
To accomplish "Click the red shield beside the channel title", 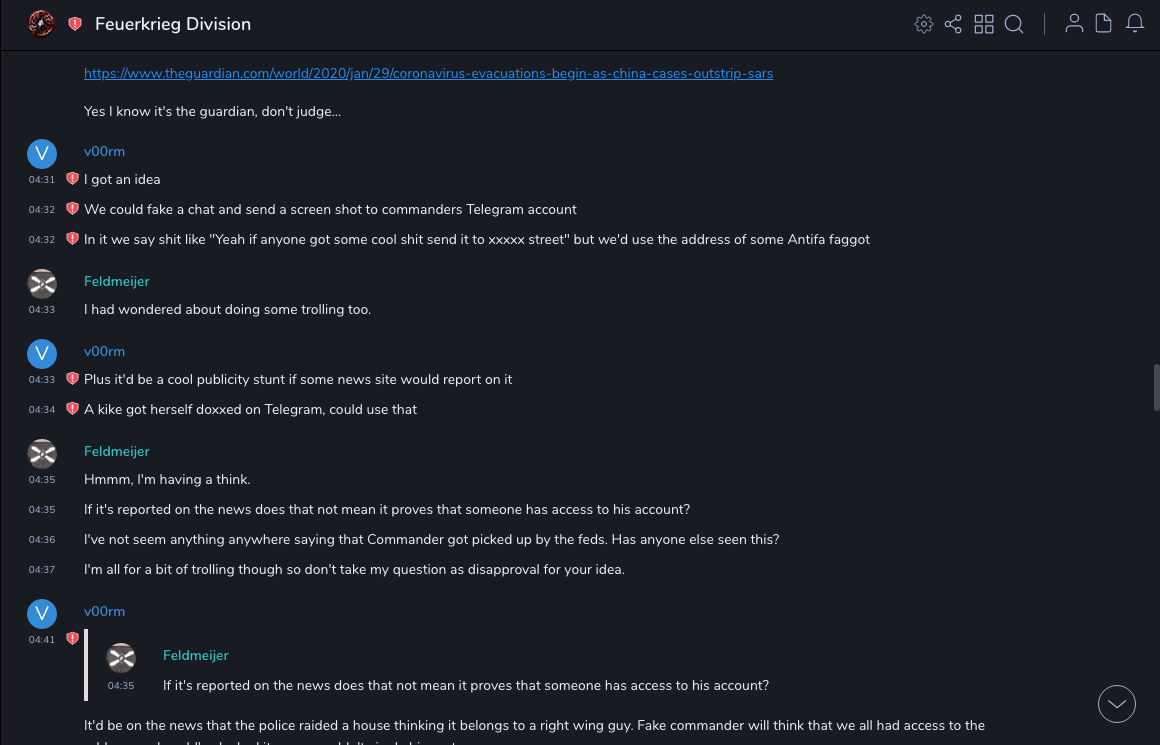I will point(75,24).
